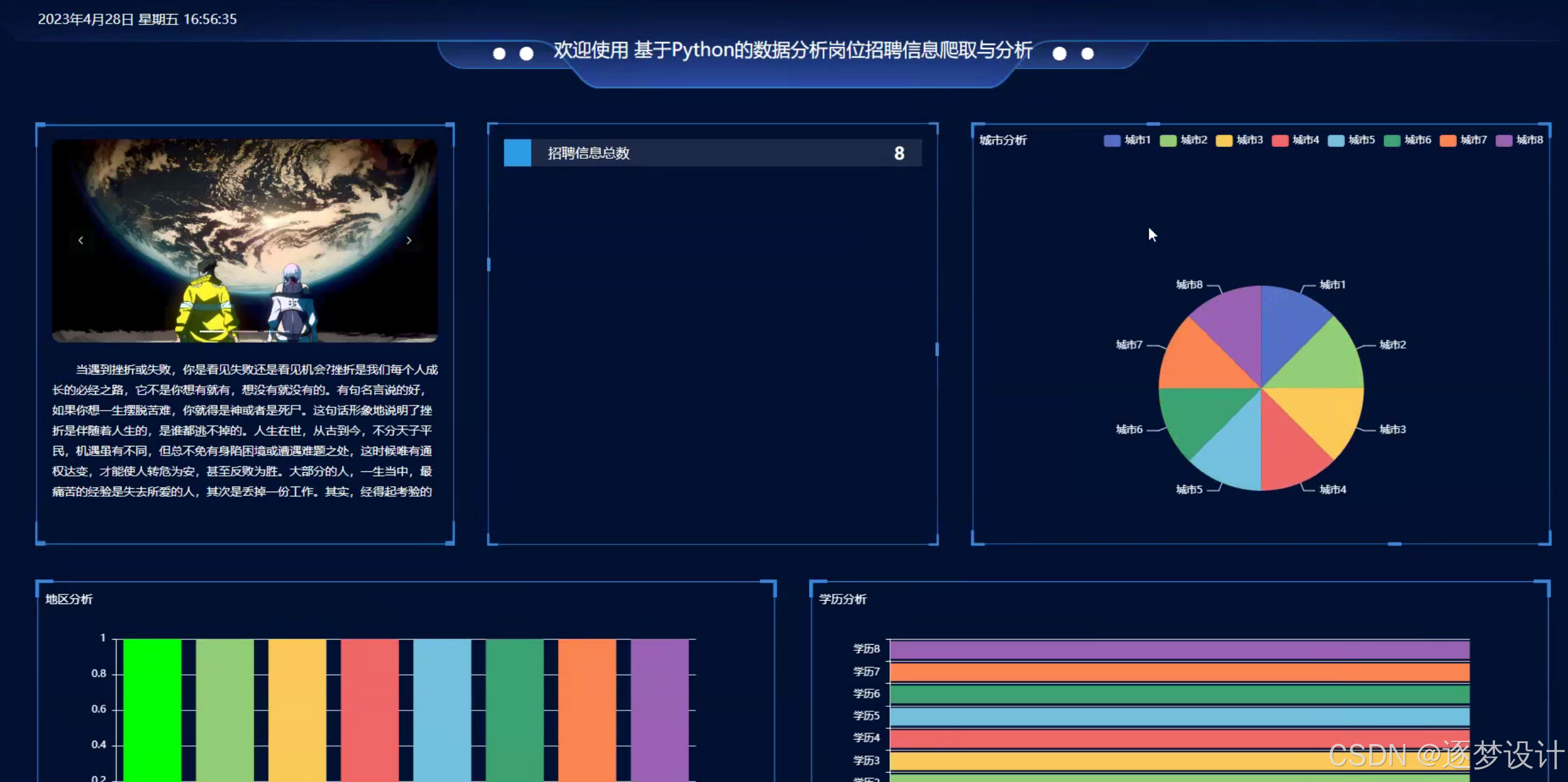Go to next carousel image arrow
1568x782 pixels.
pyautogui.click(x=409, y=240)
